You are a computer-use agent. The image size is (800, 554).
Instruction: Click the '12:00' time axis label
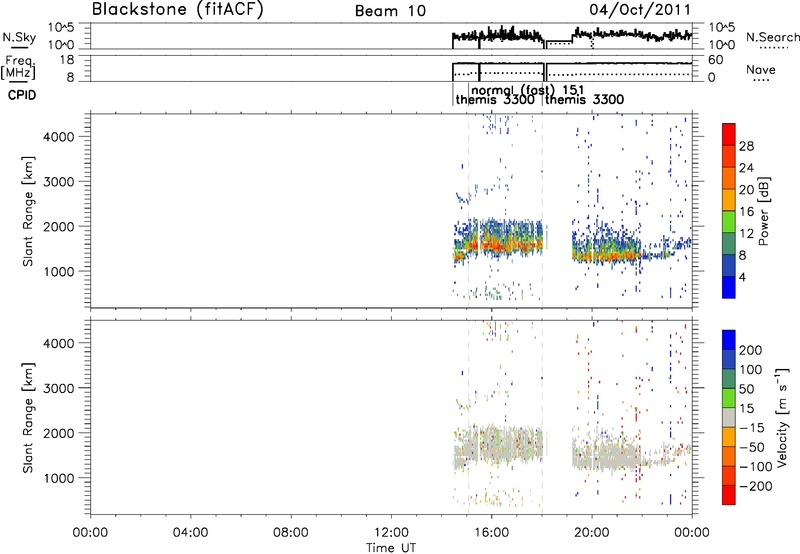pyautogui.click(x=391, y=533)
